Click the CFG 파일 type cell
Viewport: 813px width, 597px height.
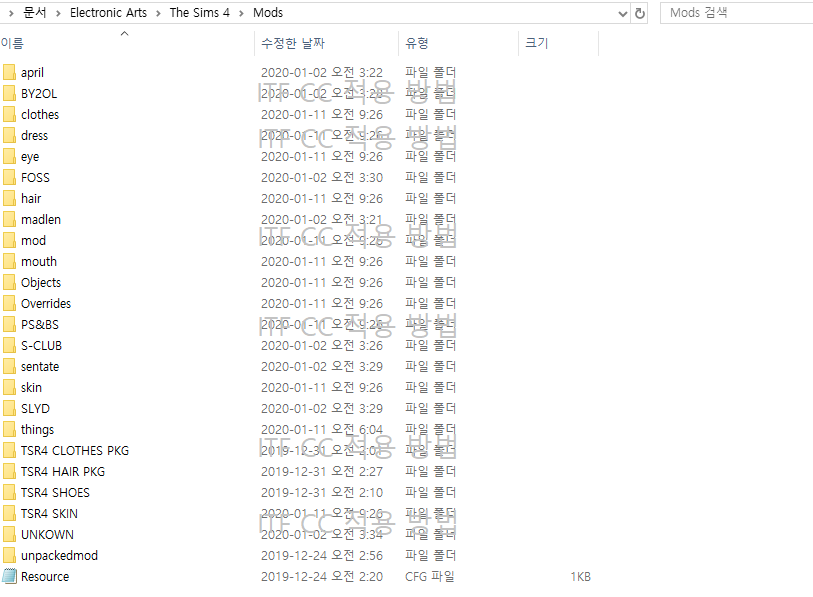click(429, 576)
